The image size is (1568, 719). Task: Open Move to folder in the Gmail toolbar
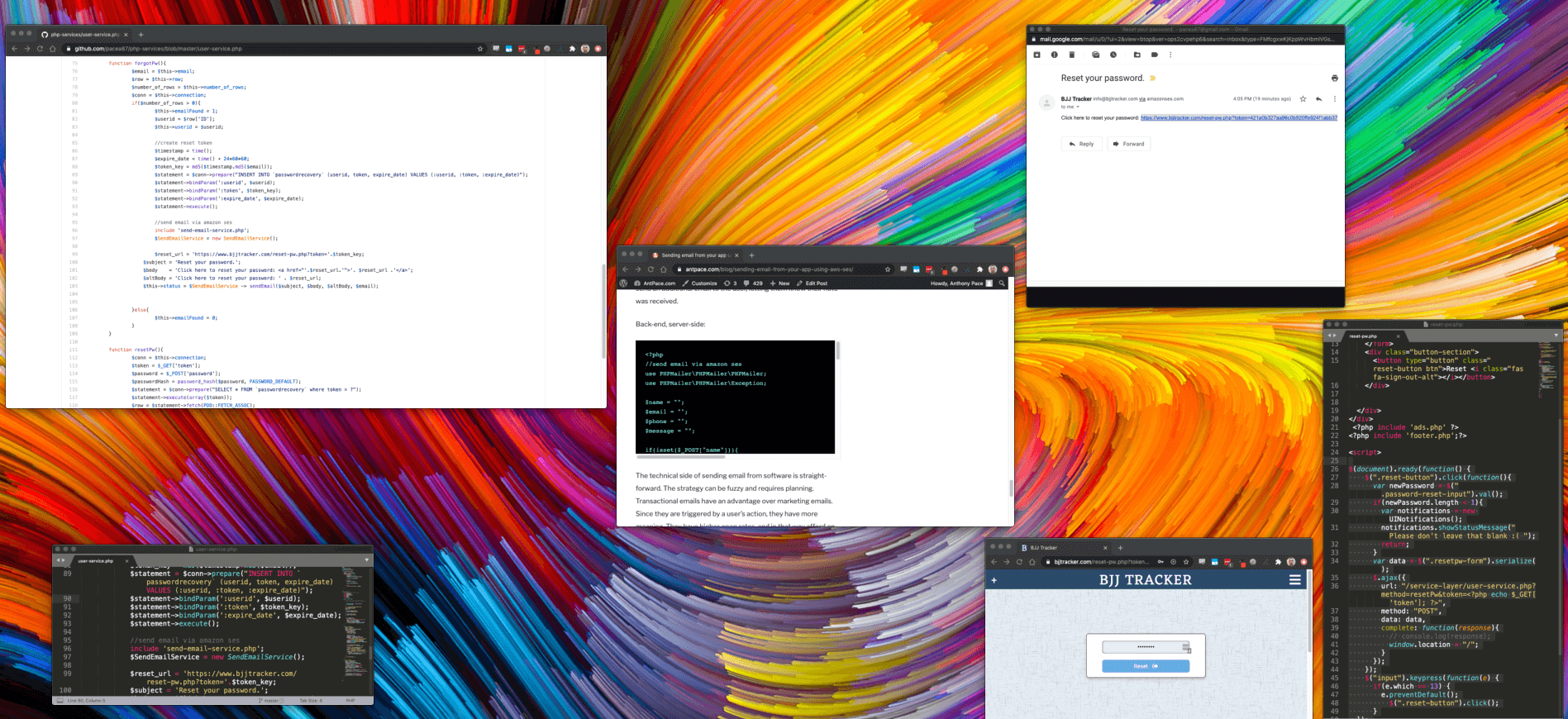1137,55
